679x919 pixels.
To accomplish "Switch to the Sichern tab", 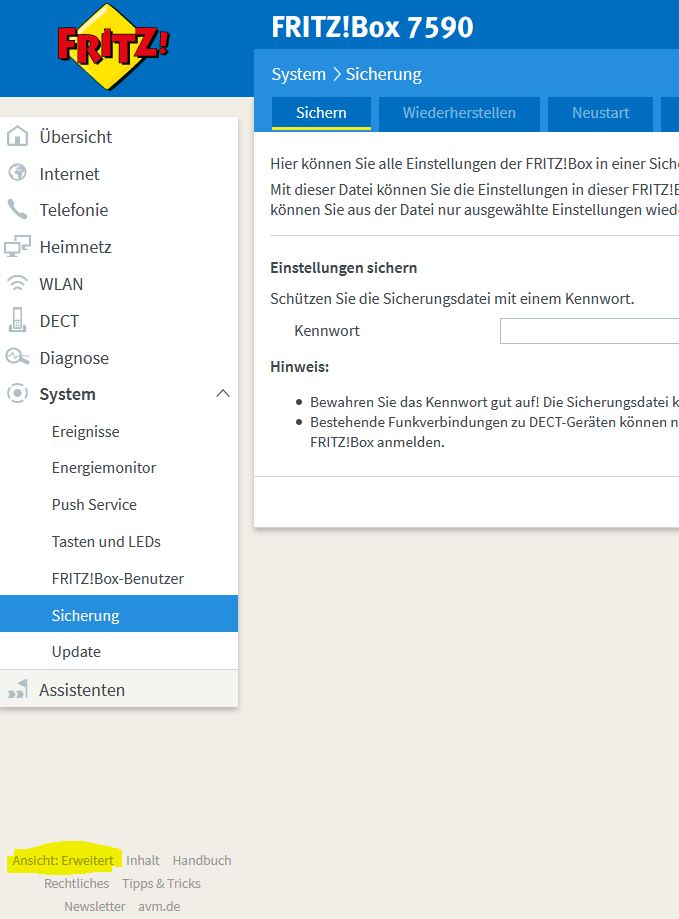I will tap(321, 113).
